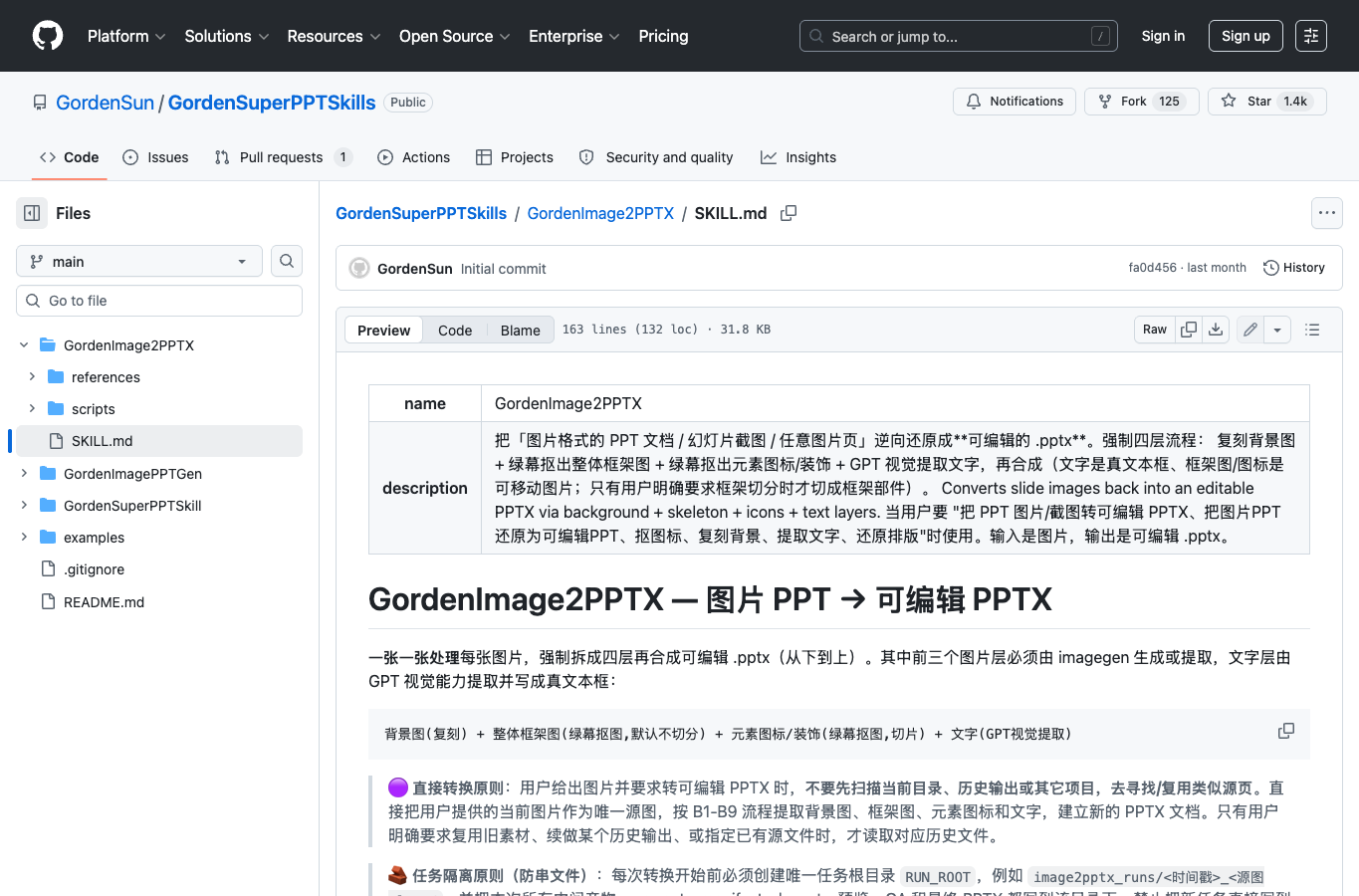Search files with the magnifier button

(287, 261)
